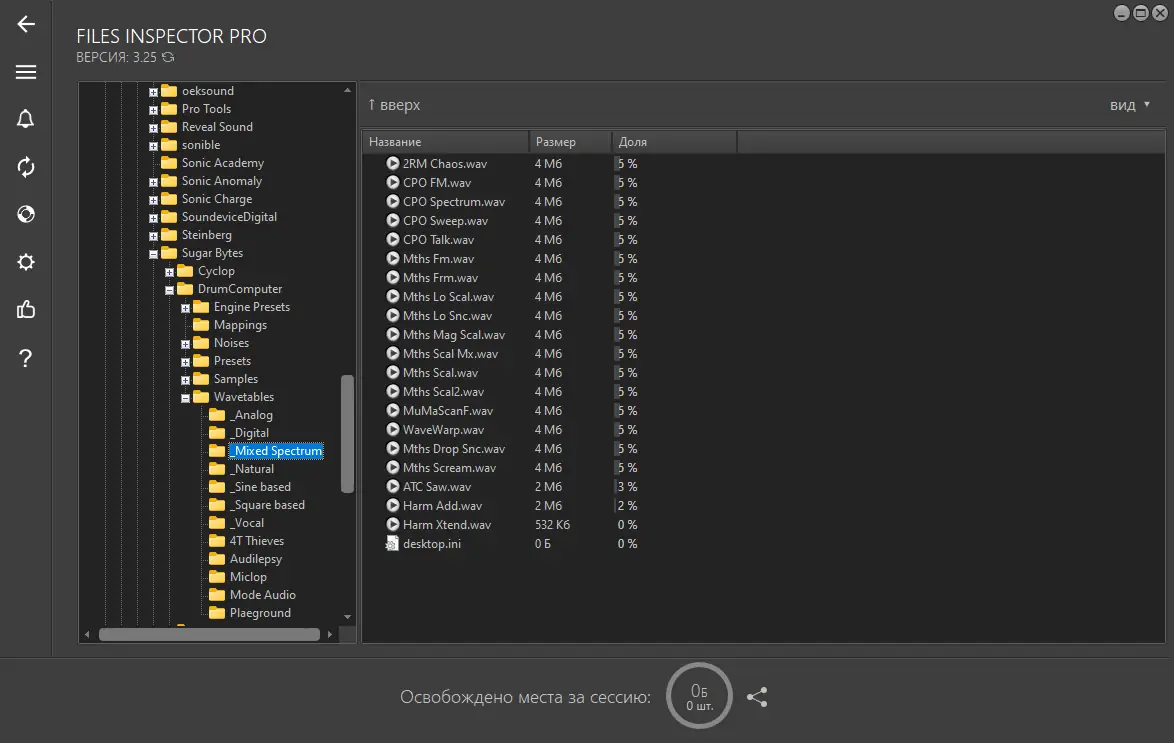Image resolution: width=1174 pixels, height=743 pixels.
Task: Select Mths Drop Snc.wav file name
Action: coord(454,449)
